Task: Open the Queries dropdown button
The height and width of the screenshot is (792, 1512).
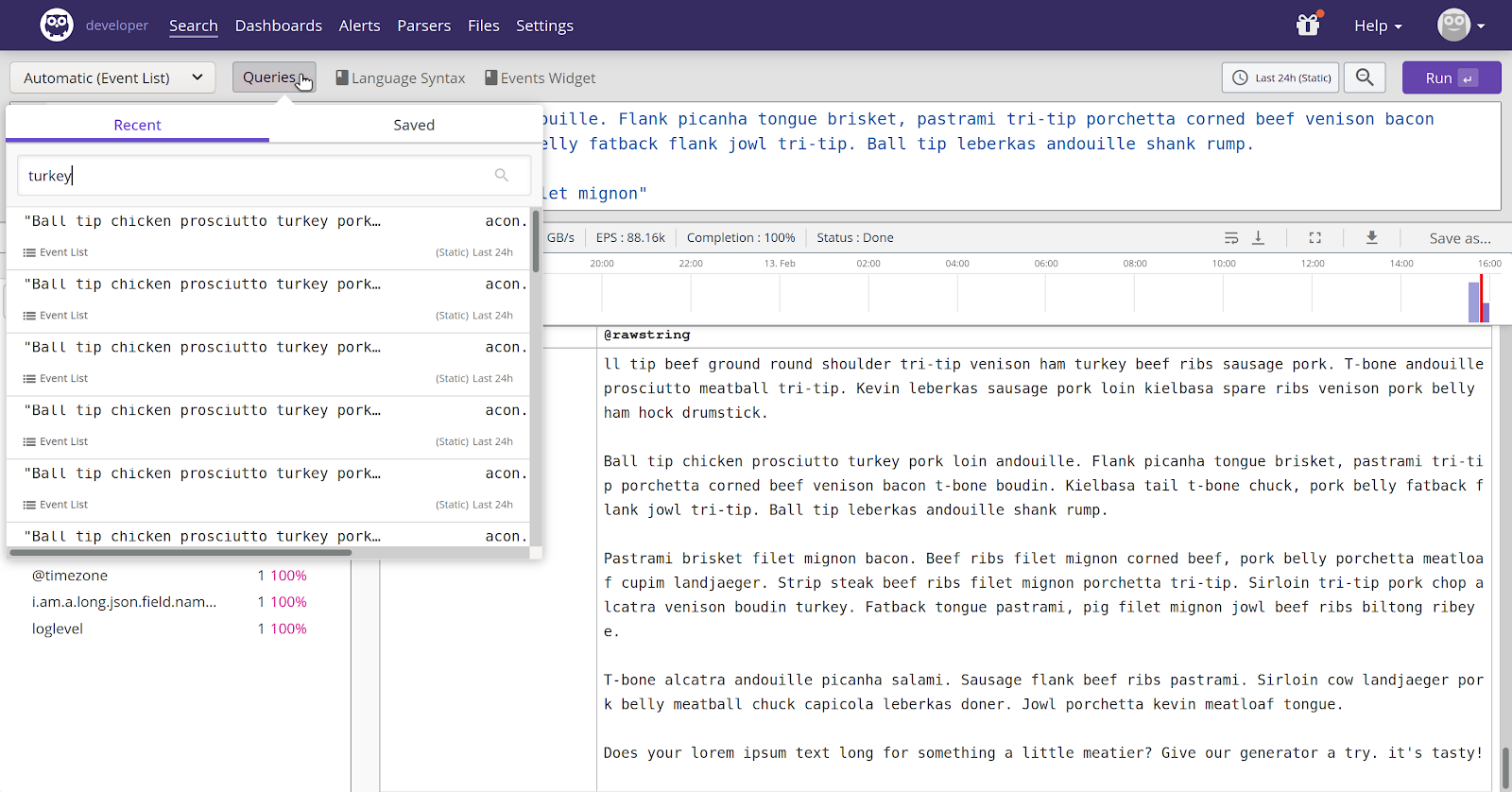Action: (274, 77)
